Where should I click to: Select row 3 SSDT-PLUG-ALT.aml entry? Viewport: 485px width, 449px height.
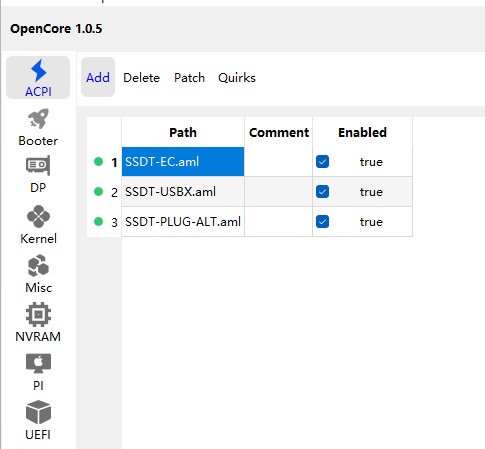tap(183, 222)
